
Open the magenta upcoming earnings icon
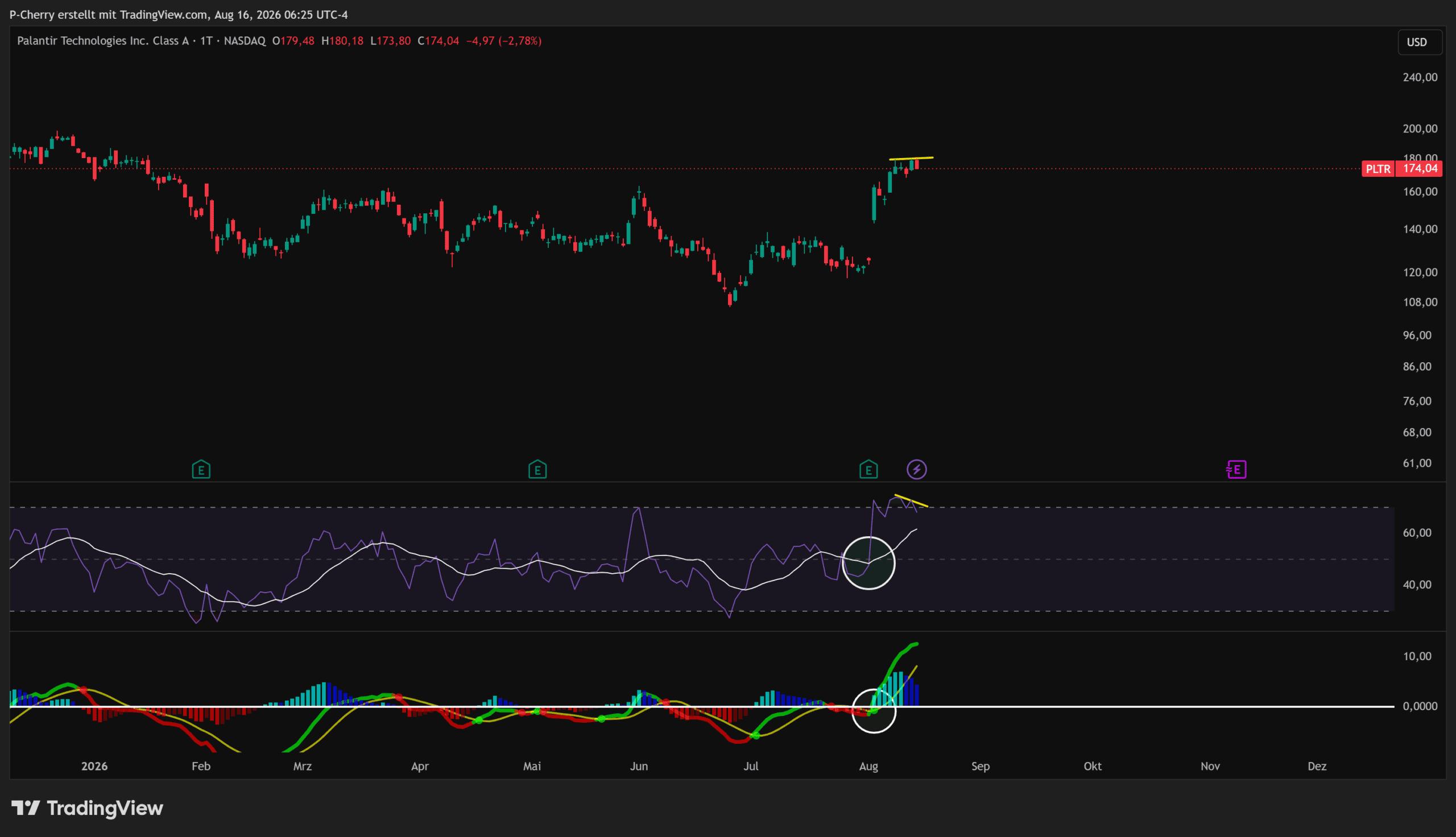(x=1236, y=470)
